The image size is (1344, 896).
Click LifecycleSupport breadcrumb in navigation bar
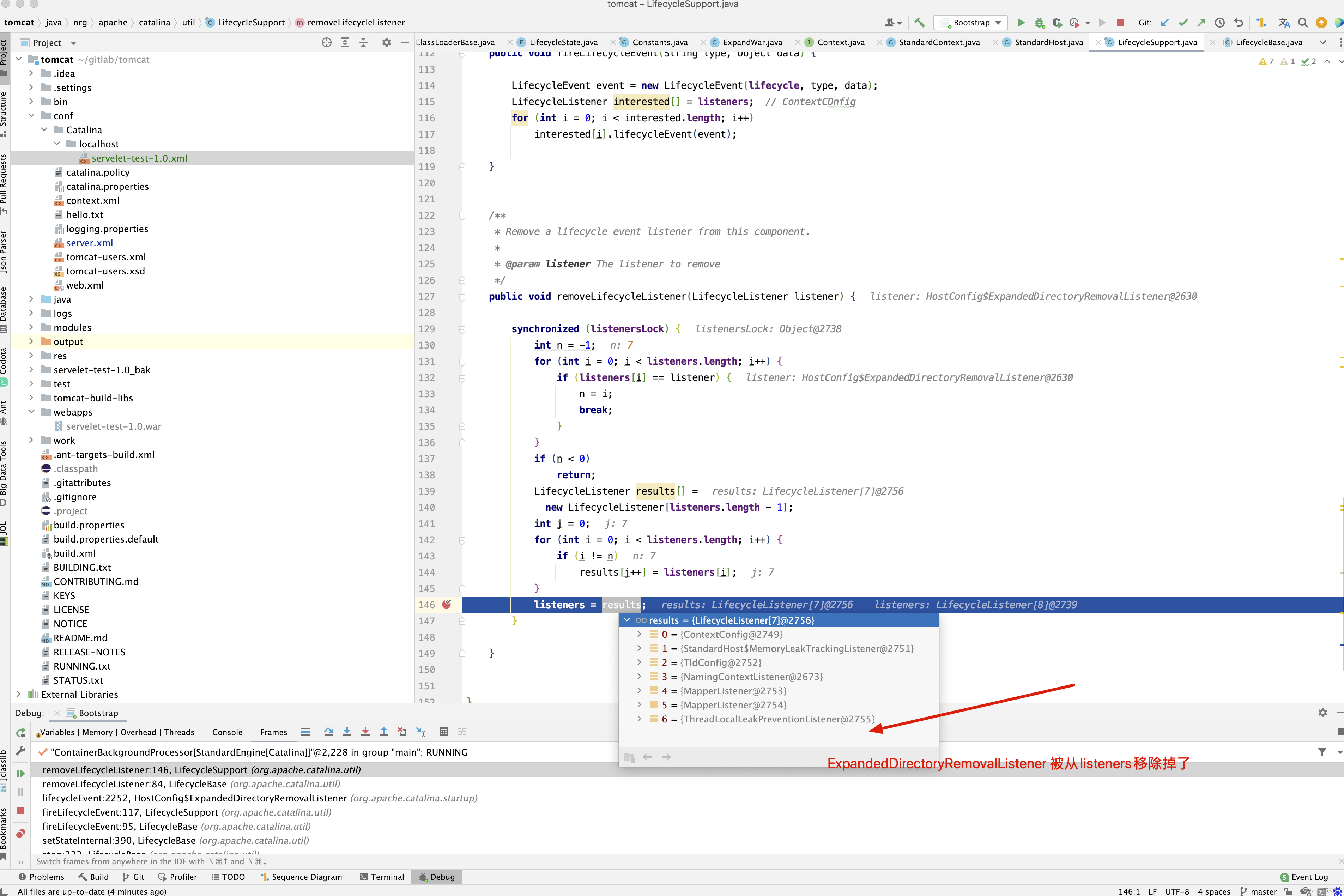click(251, 22)
